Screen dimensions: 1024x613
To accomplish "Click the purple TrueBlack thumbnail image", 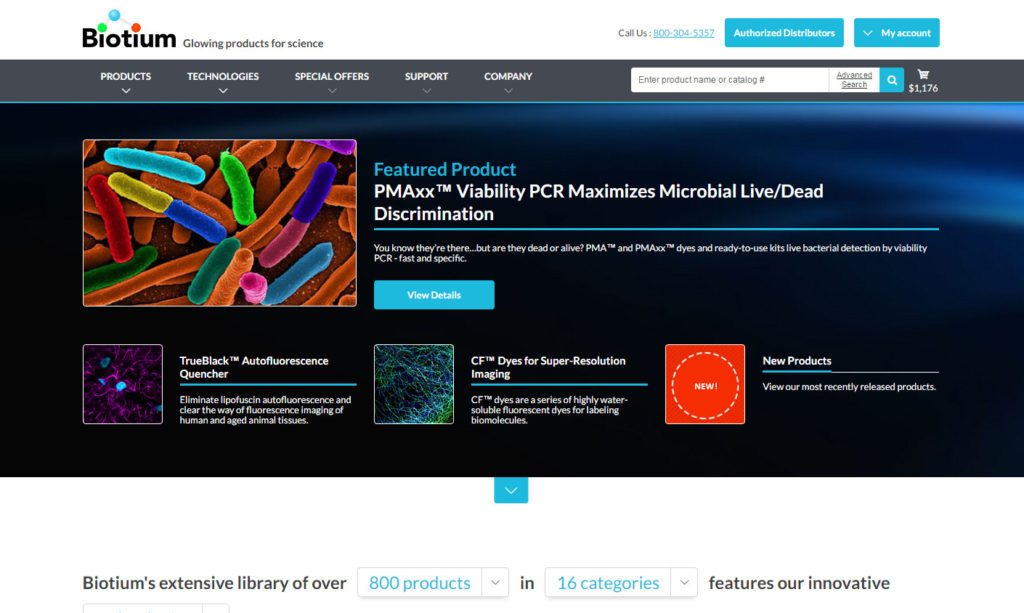I will coord(123,384).
